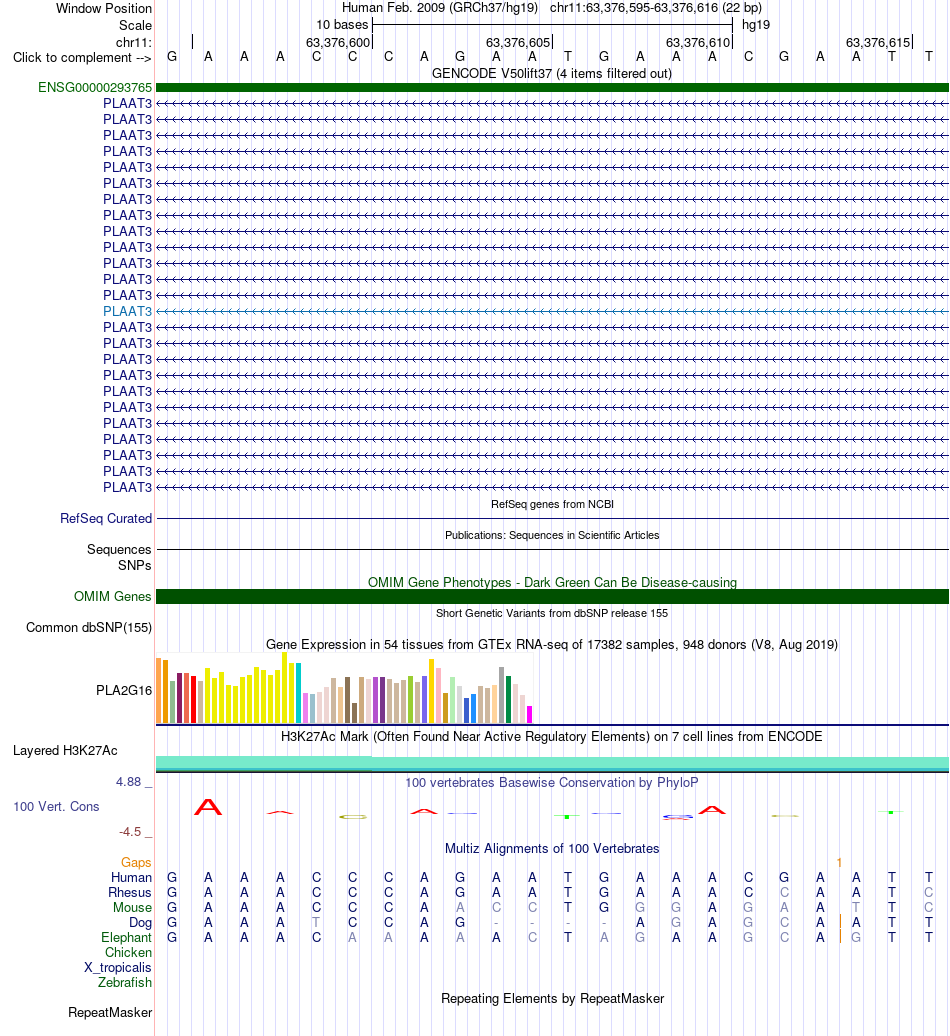Viewport: 950px width, 1036px height.
Task: Click the Common dbSNP(155) label
Action: pos(89,627)
